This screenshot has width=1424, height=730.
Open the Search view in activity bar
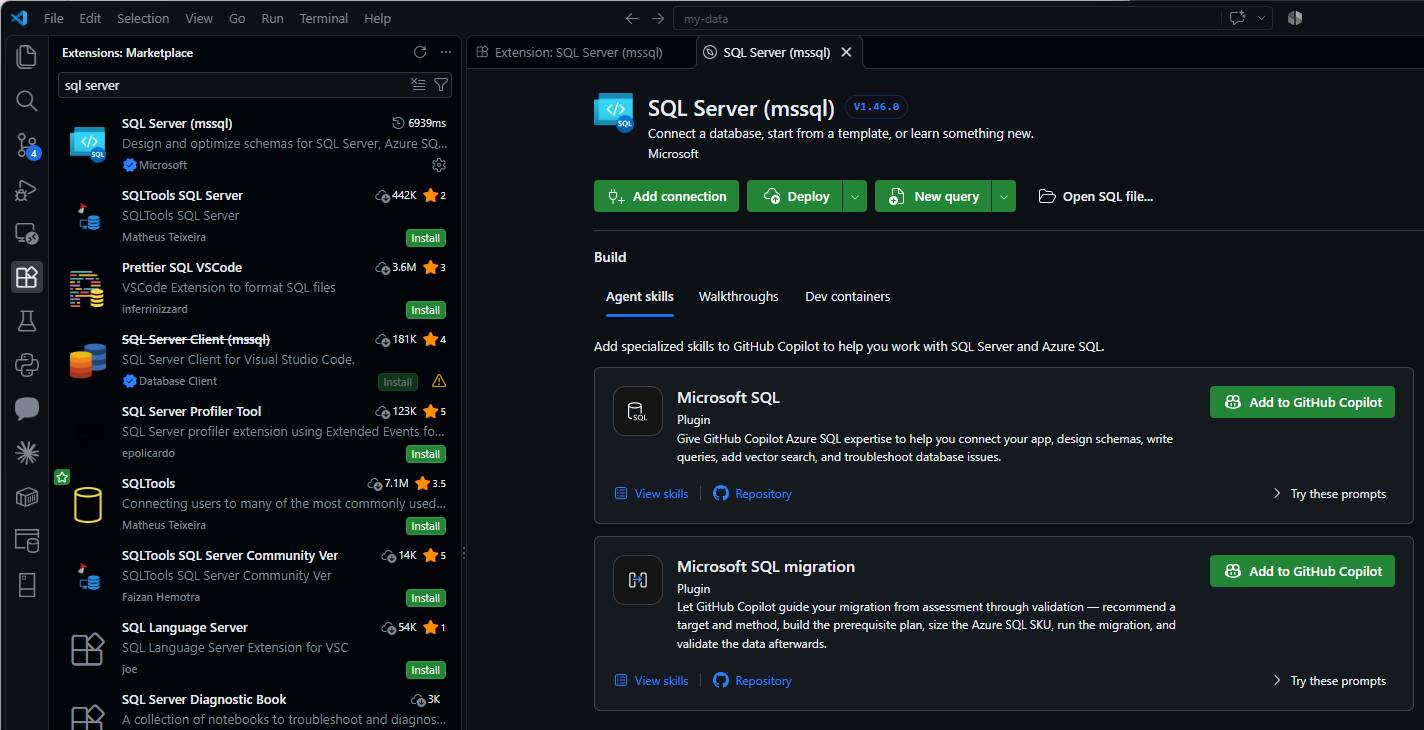tap(27, 101)
